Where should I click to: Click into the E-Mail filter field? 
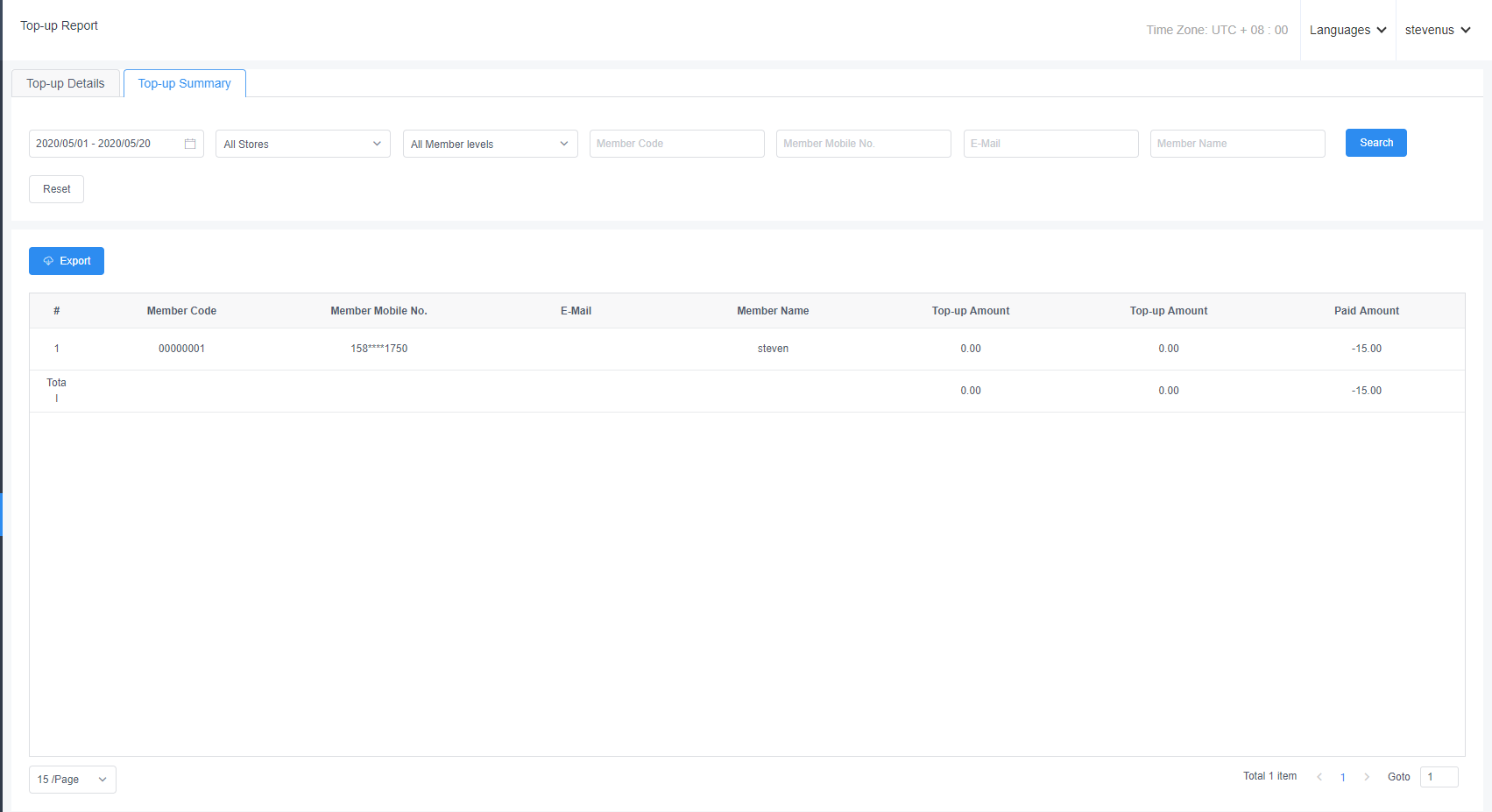pyautogui.click(x=1050, y=144)
